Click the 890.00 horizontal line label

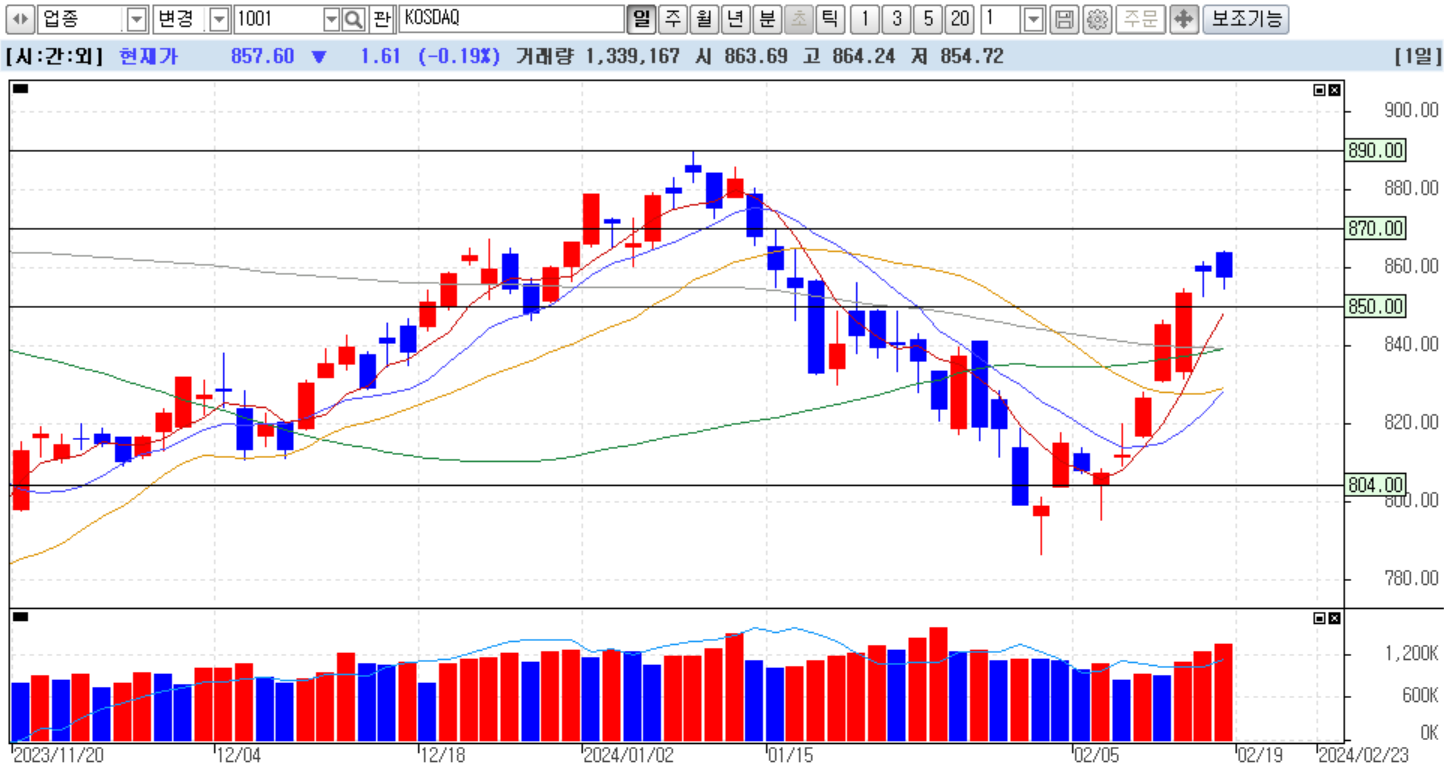tap(1375, 150)
